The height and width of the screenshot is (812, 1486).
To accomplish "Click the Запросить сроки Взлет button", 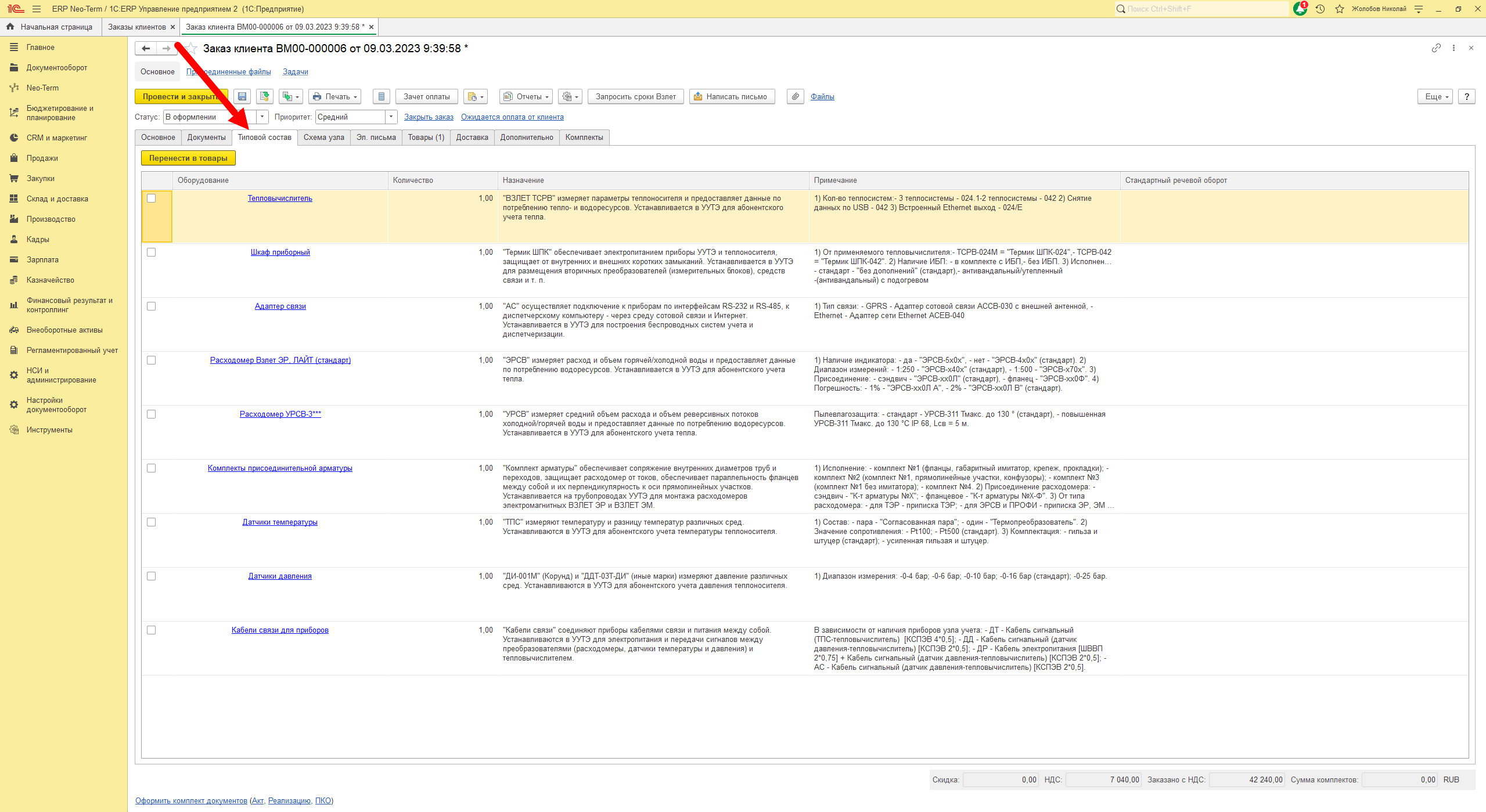I will click(636, 97).
